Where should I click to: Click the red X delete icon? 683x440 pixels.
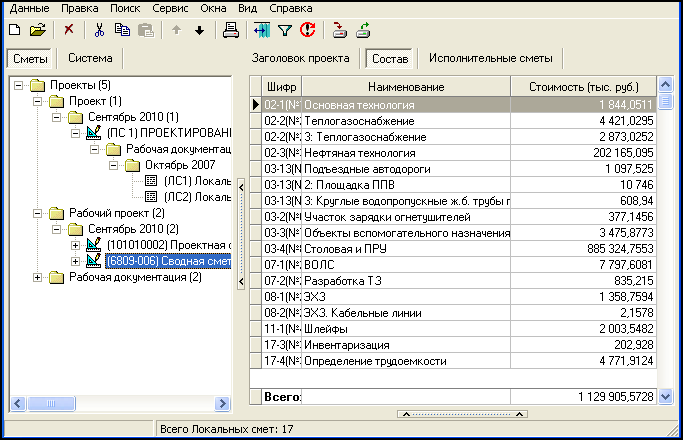69,30
